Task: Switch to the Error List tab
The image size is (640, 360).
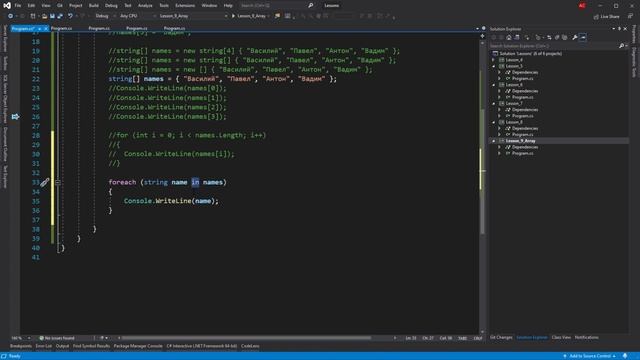Action: coord(44,346)
